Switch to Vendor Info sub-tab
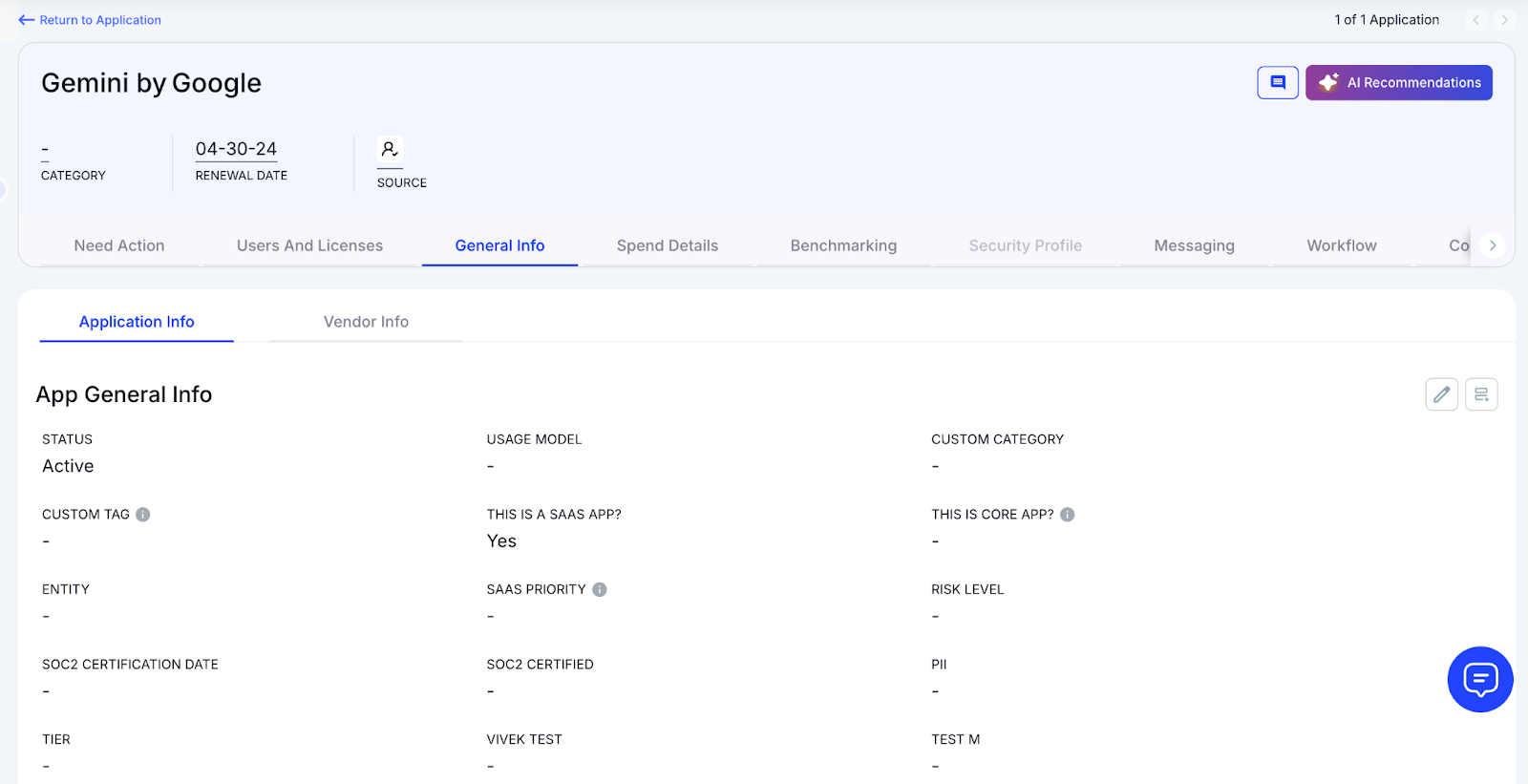This screenshot has width=1528, height=784. [x=366, y=322]
